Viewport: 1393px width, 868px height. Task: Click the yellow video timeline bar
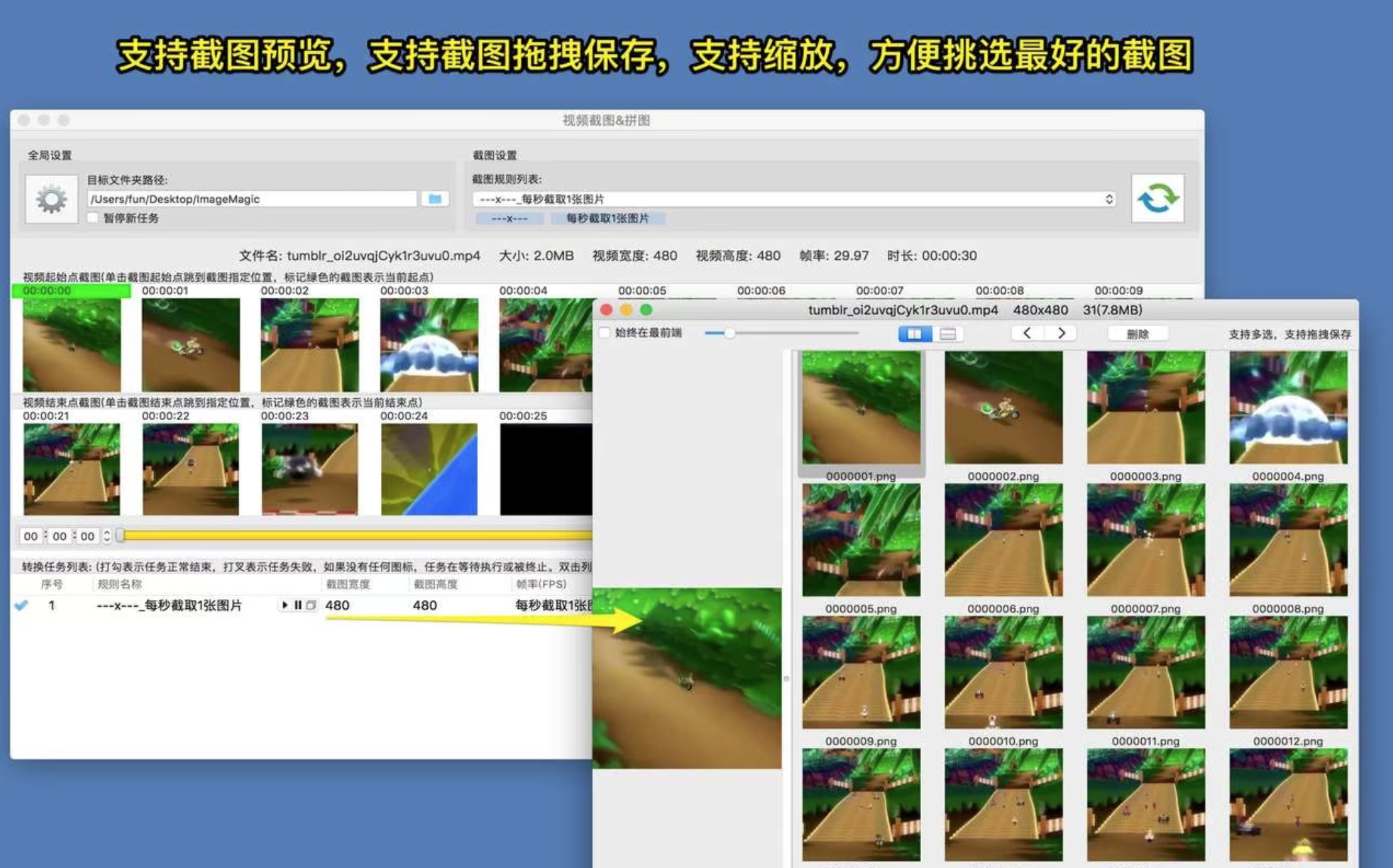coord(352,535)
